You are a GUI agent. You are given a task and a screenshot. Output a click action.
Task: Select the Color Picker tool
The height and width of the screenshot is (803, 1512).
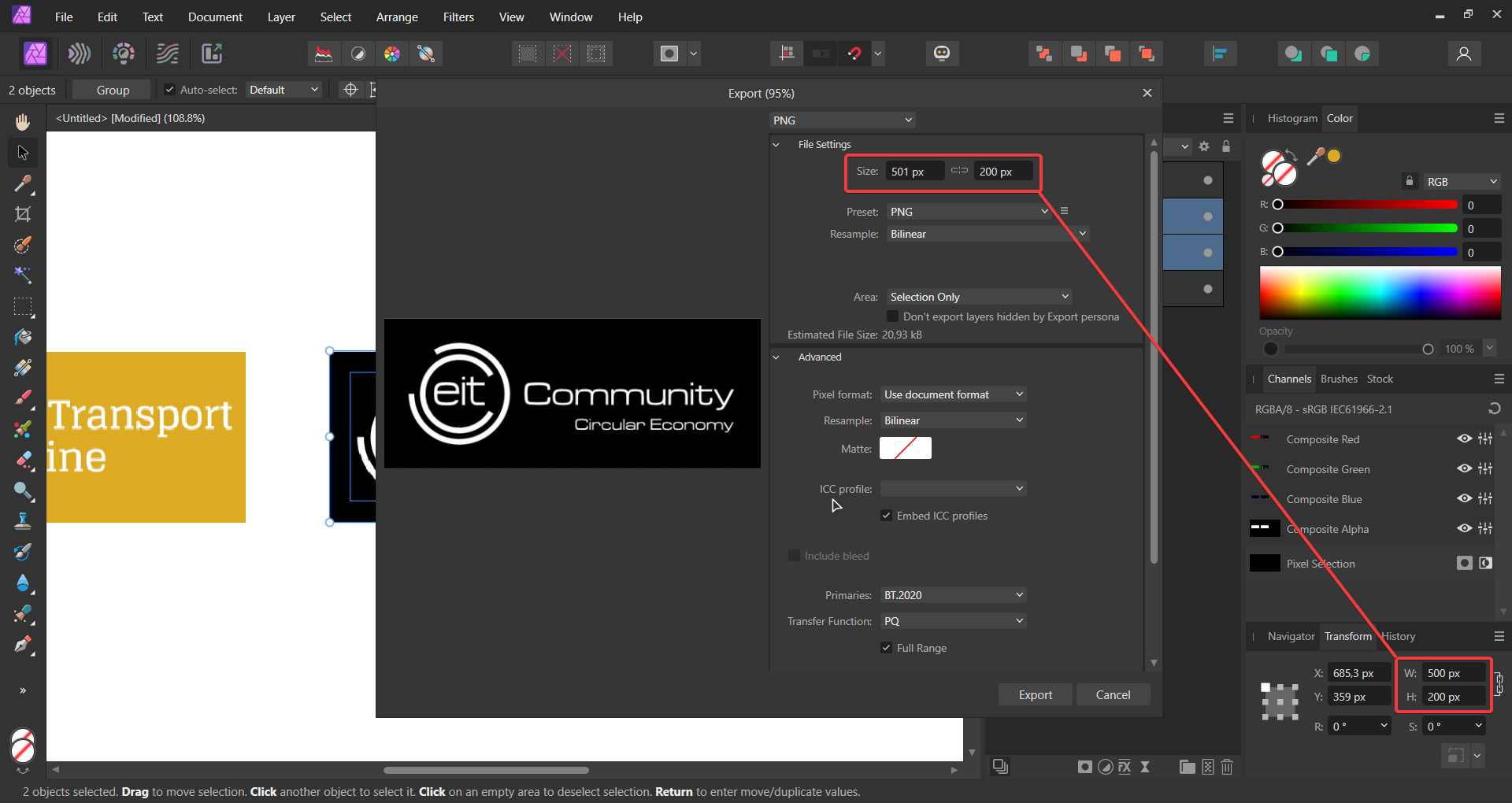pyautogui.click(x=23, y=183)
